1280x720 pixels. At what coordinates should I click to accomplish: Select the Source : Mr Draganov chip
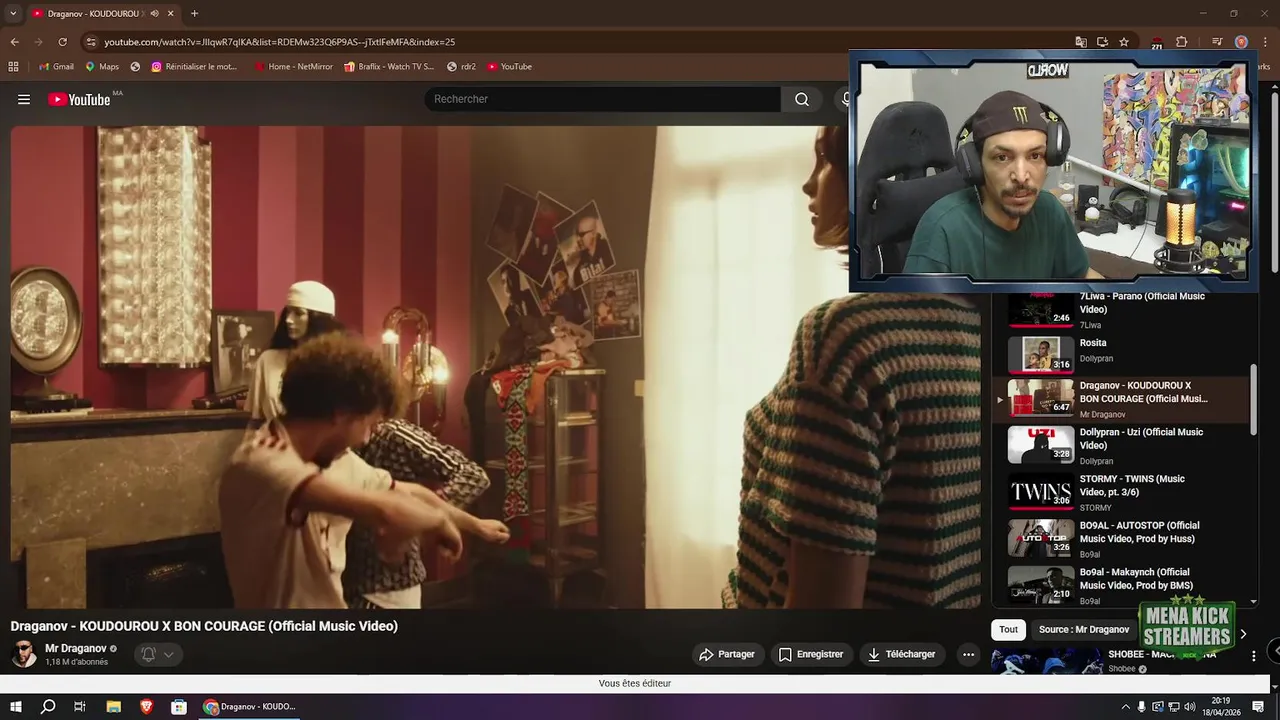tap(1084, 630)
